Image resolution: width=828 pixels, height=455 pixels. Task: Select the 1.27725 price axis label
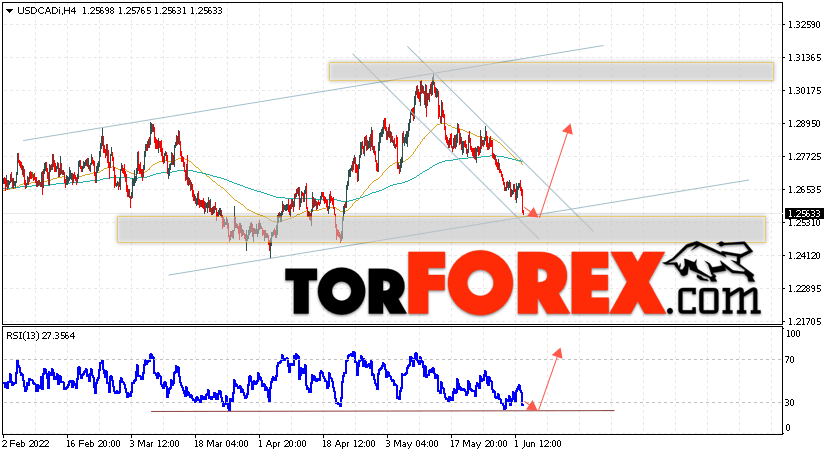(x=804, y=157)
